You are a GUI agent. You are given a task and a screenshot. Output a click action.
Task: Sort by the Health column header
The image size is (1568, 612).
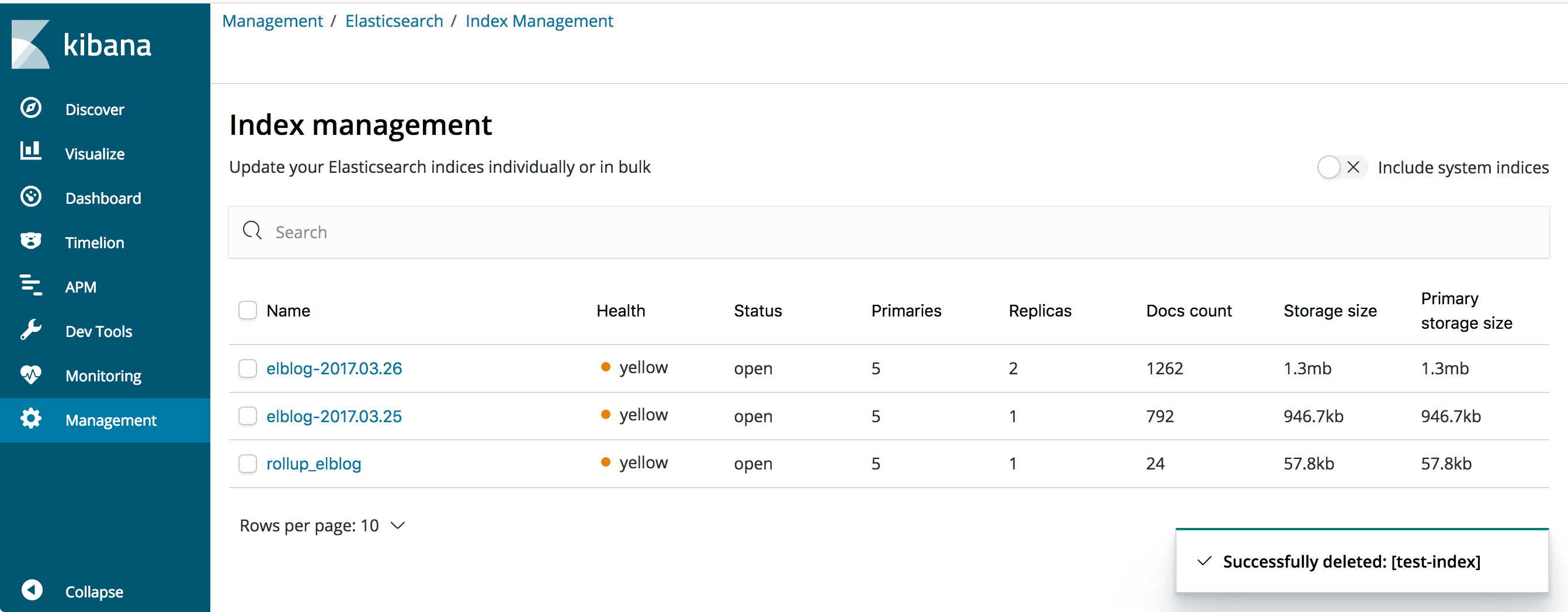click(621, 311)
